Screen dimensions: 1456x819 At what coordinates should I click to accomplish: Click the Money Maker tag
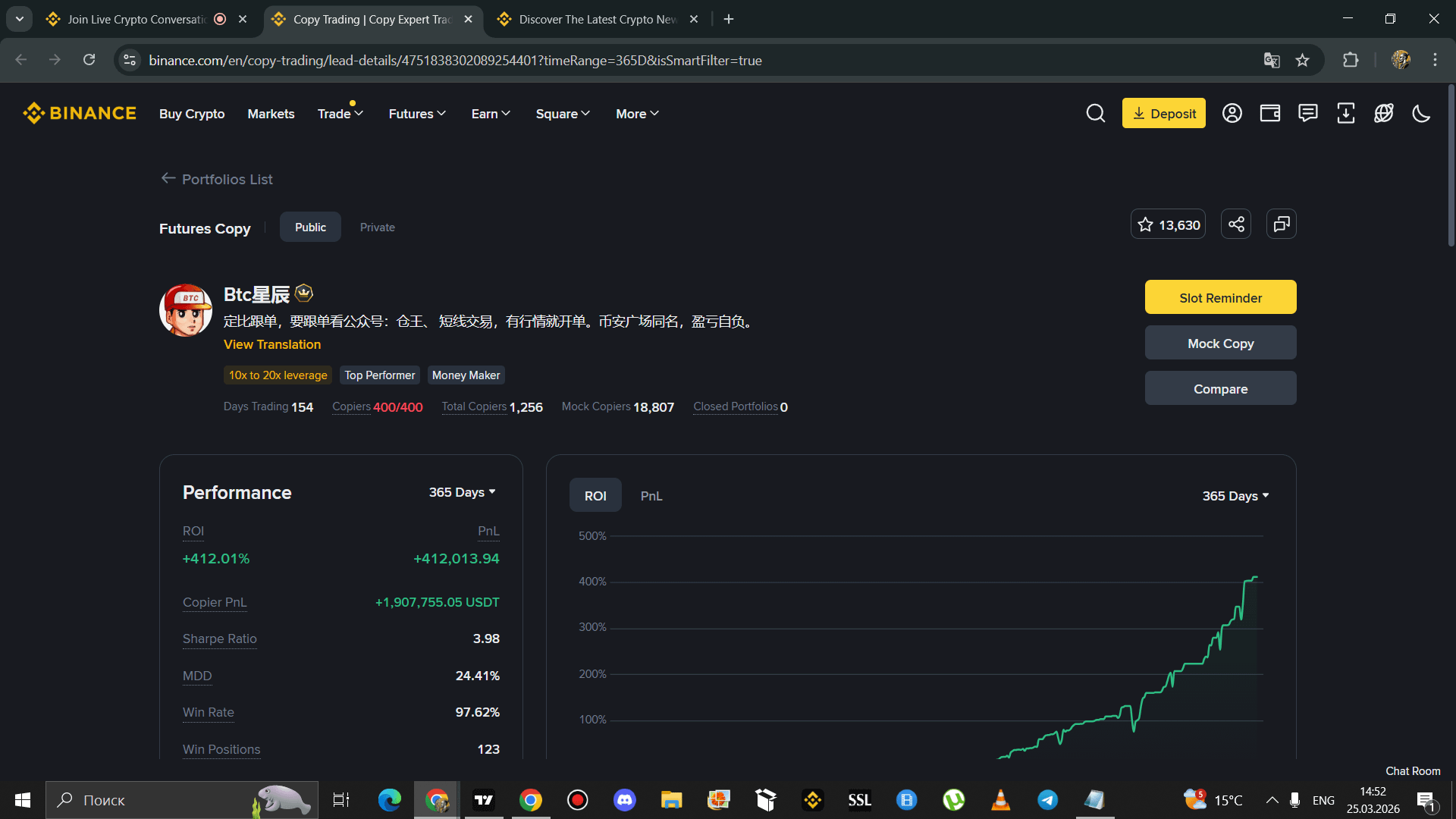click(x=466, y=375)
